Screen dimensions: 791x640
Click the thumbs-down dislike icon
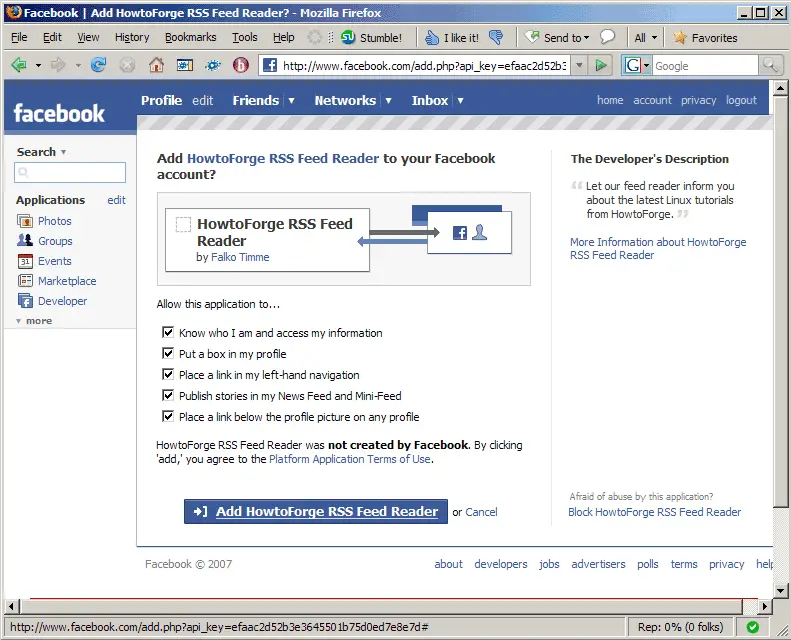[x=496, y=37]
